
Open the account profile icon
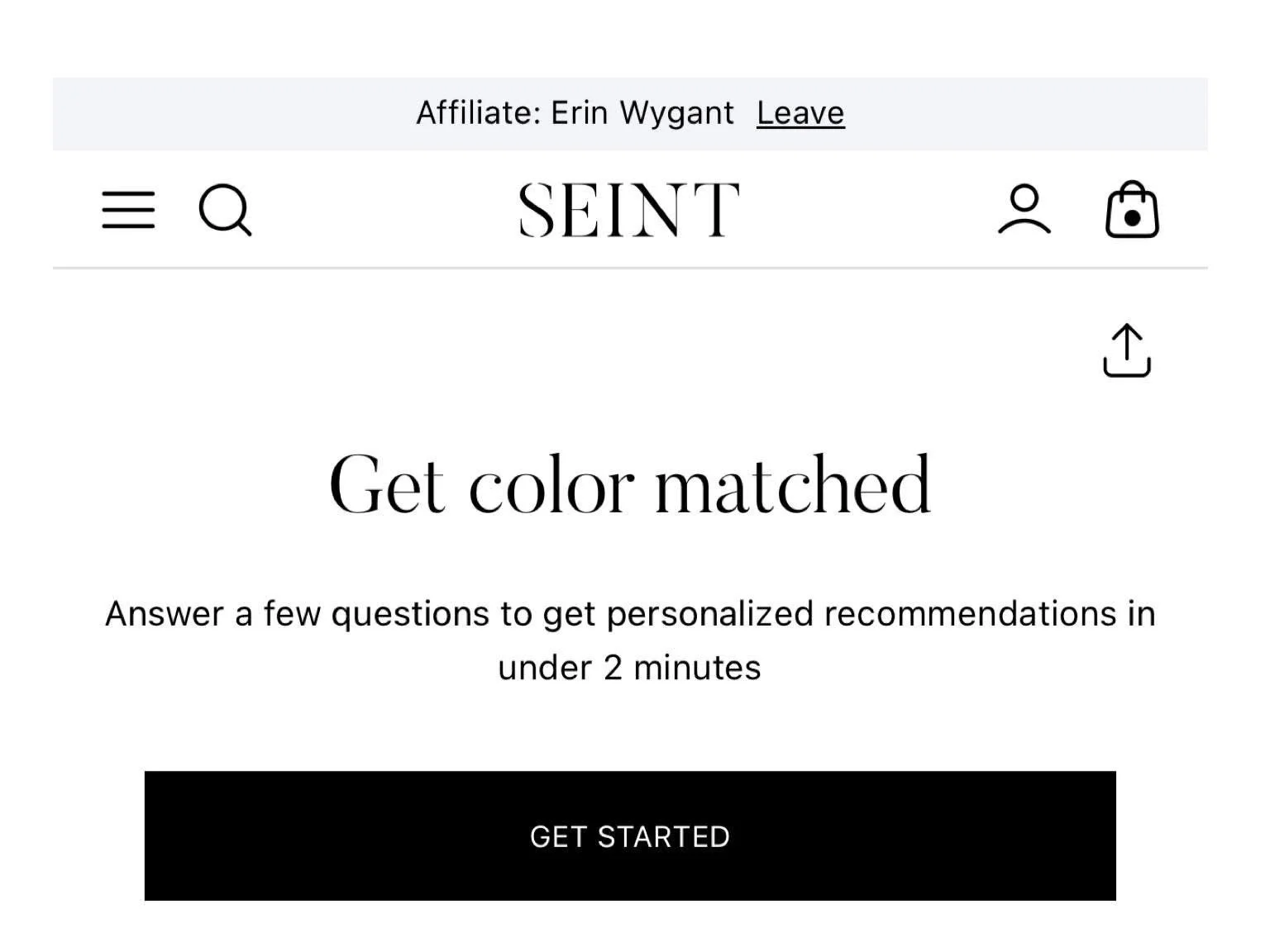(1024, 210)
